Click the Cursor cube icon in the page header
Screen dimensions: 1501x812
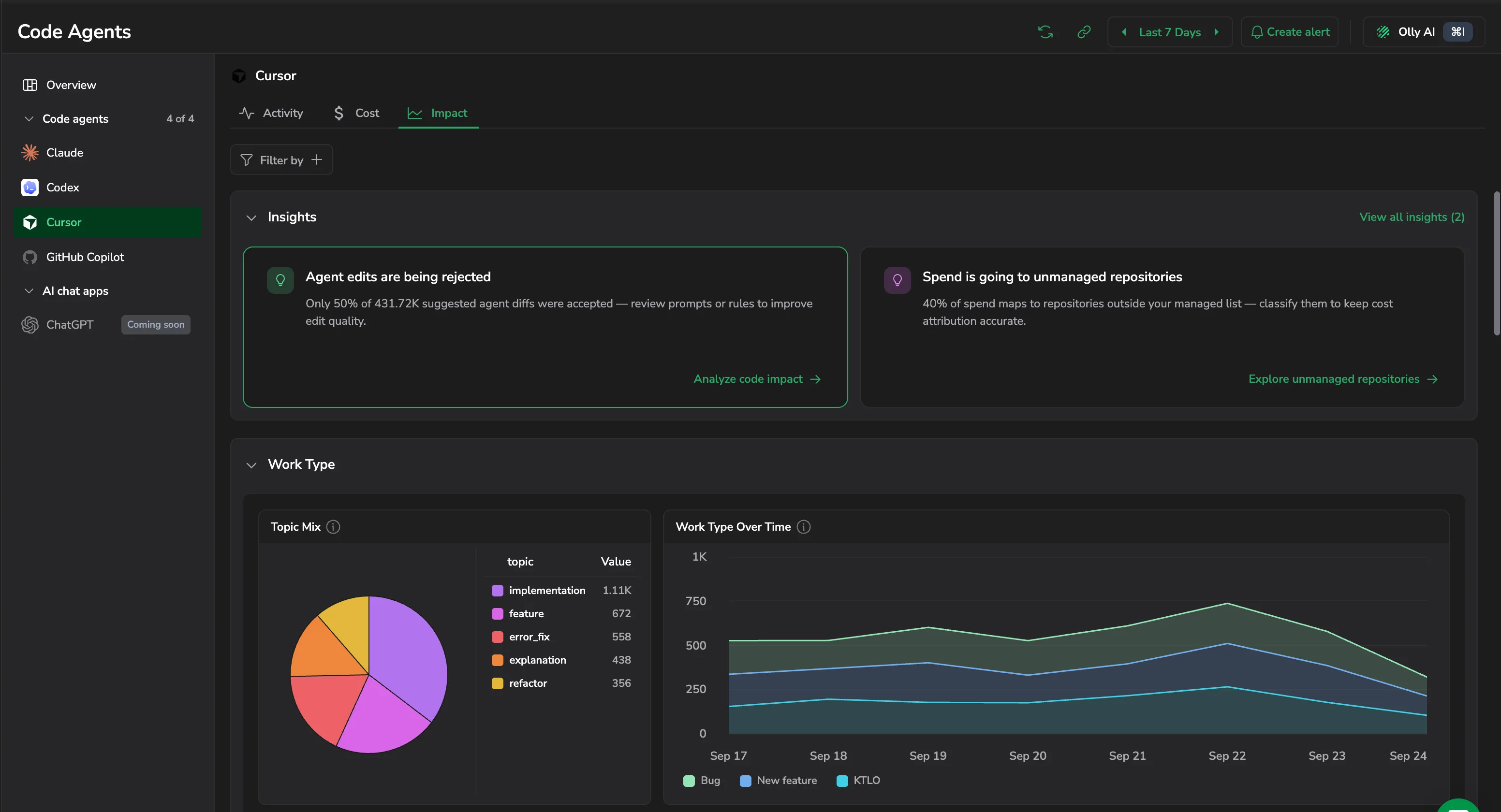239,76
